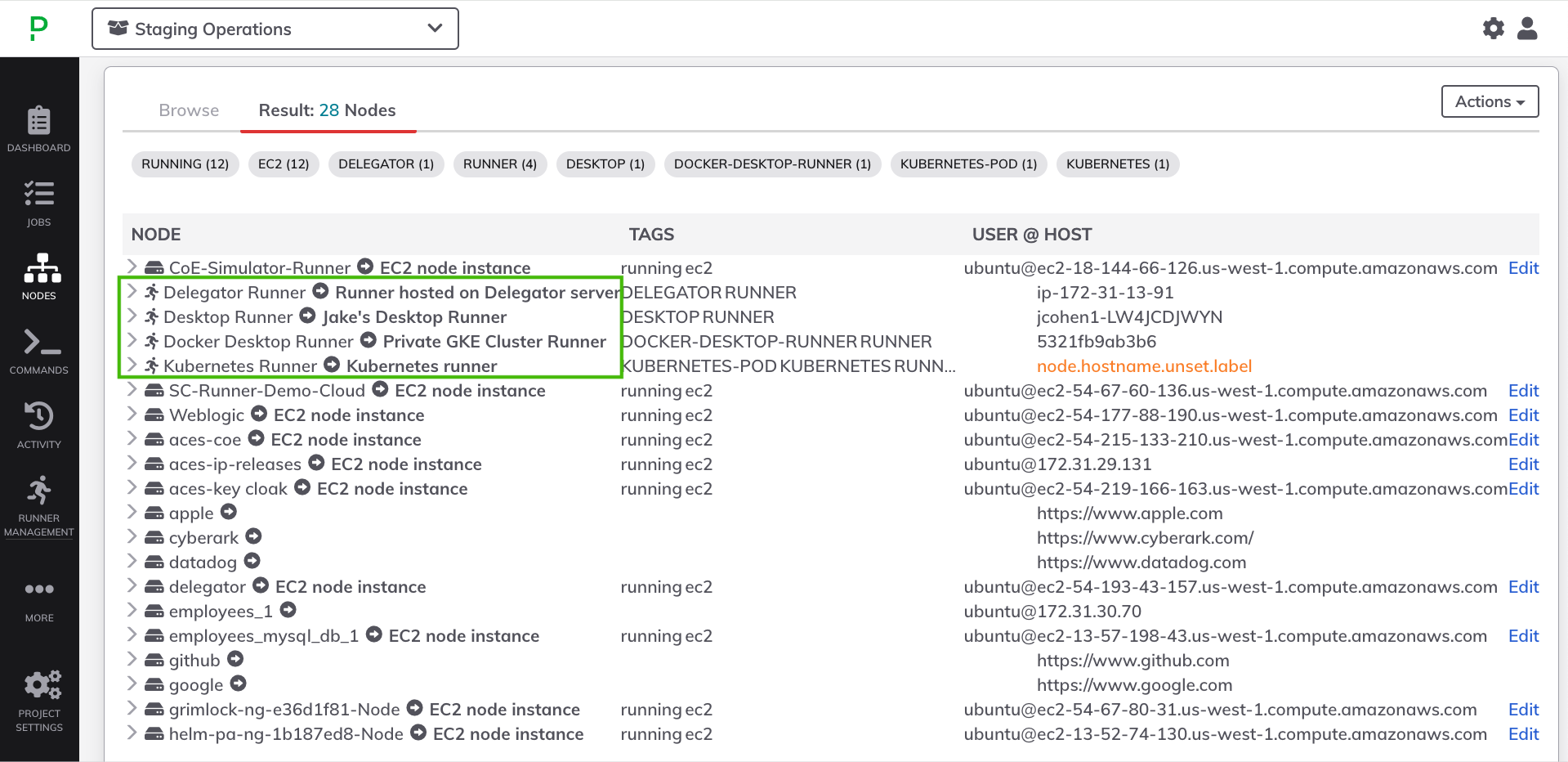Image resolution: width=1568 pixels, height=762 pixels.
Task: Open the Staging Operations project dropdown
Action: (x=275, y=29)
